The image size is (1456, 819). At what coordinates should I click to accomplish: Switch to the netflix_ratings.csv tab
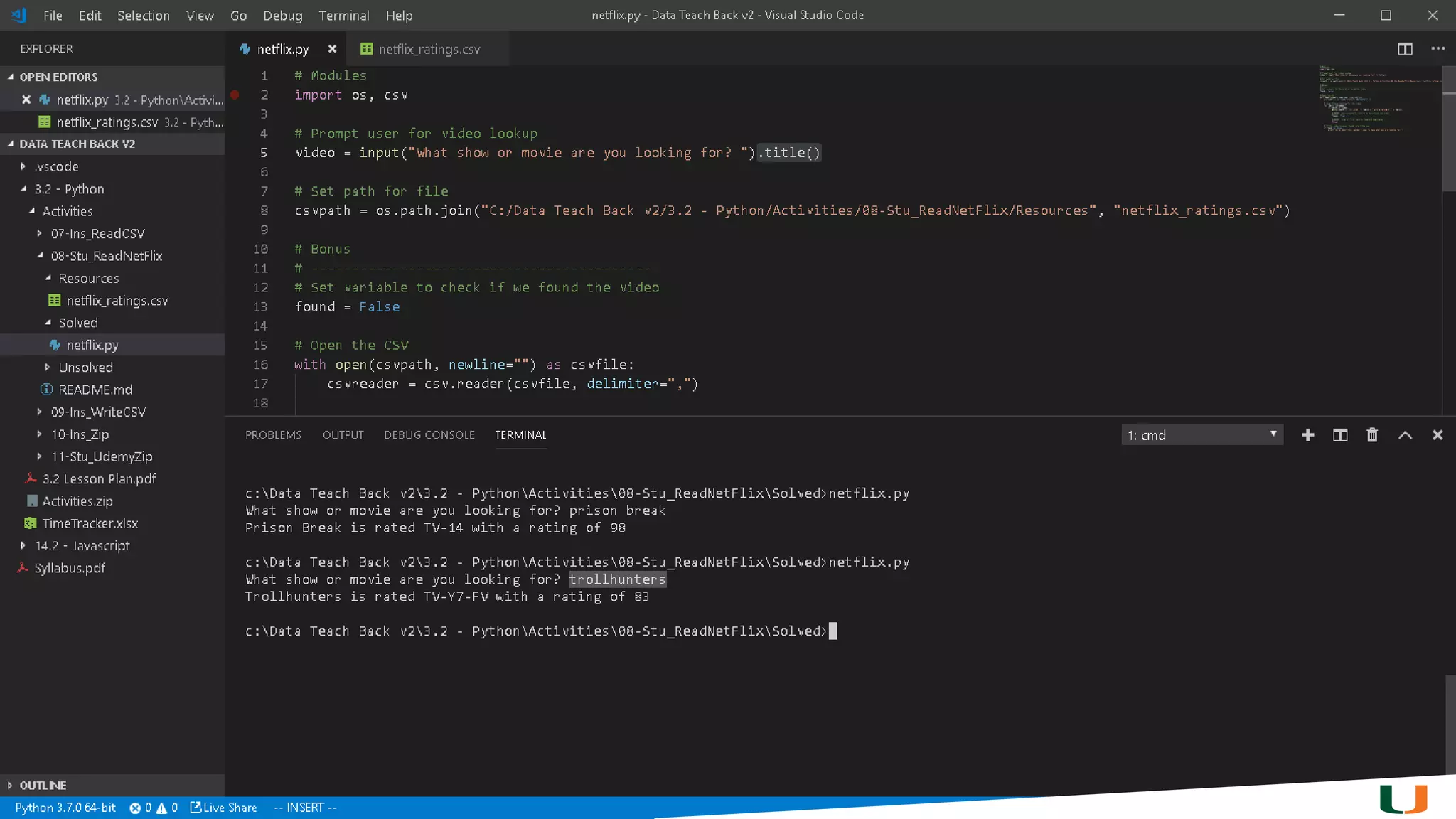(429, 49)
